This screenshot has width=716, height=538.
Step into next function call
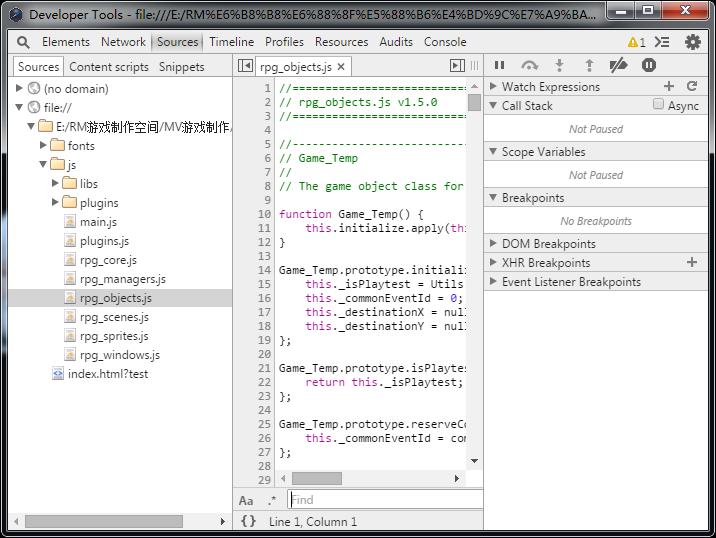(x=559, y=65)
